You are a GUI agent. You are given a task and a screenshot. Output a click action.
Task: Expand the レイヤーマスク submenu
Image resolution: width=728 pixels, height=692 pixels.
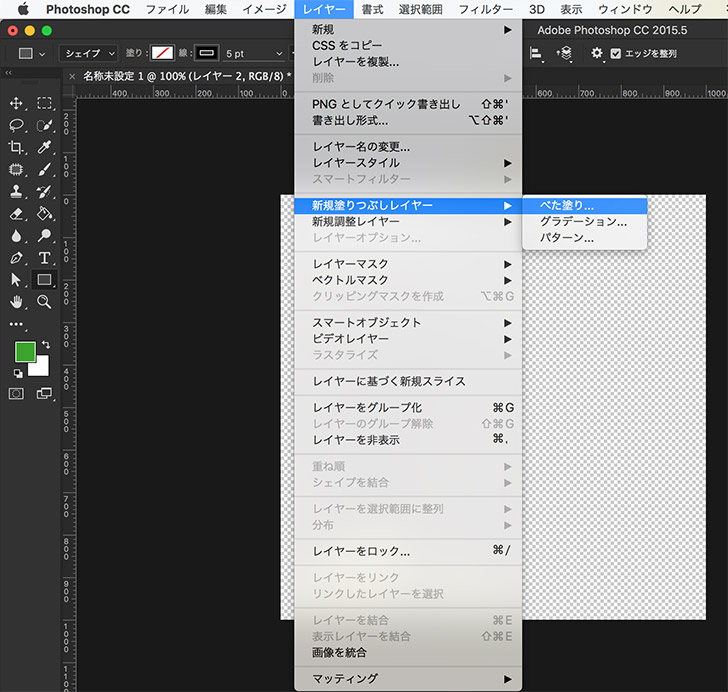(x=408, y=264)
